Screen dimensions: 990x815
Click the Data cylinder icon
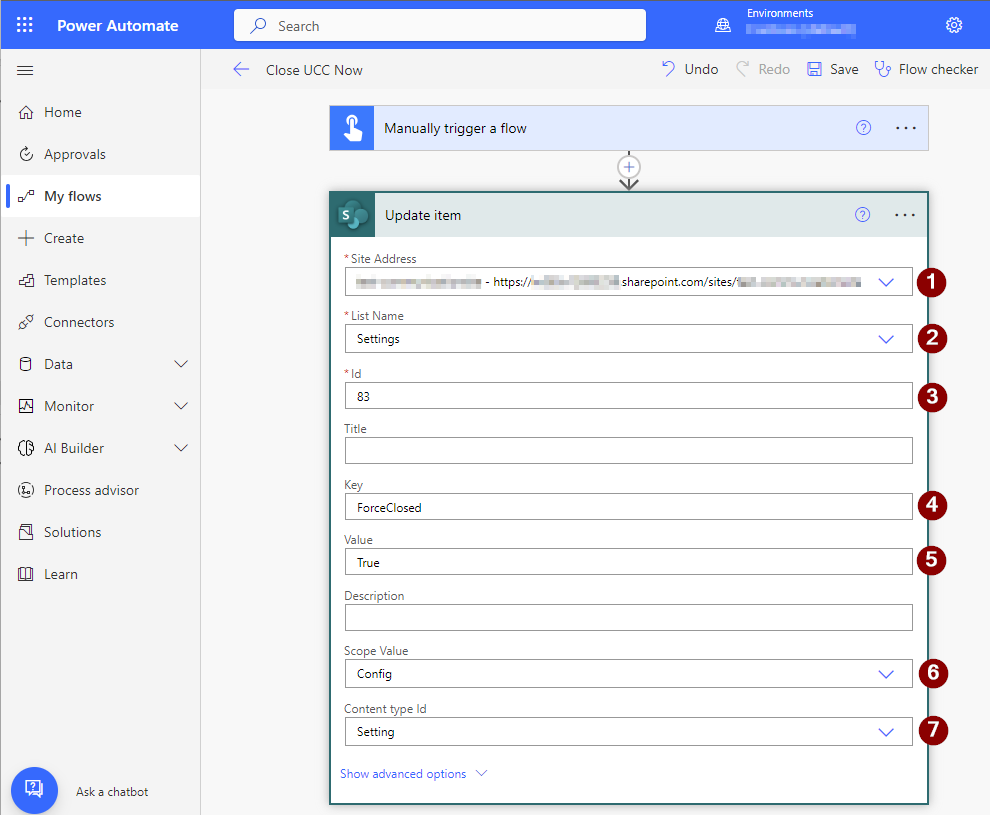pos(26,364)
